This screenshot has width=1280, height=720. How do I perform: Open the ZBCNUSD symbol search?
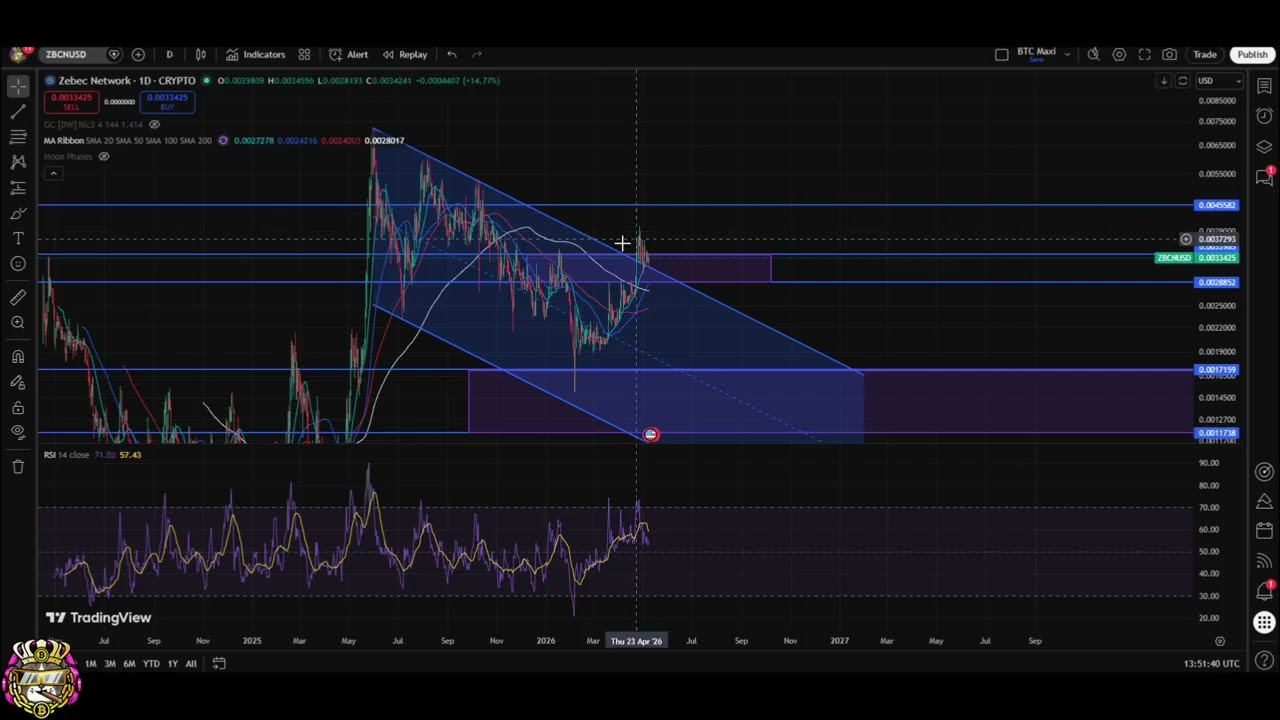[x=66, y=54]
